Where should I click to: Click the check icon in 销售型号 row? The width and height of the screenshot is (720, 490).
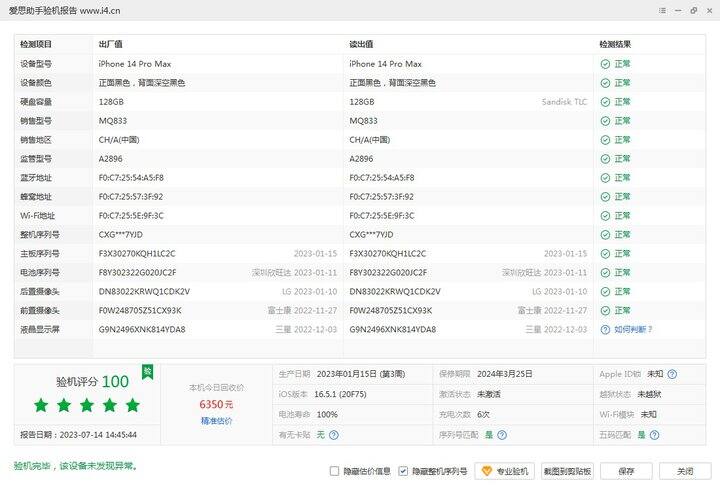(605, 121)
